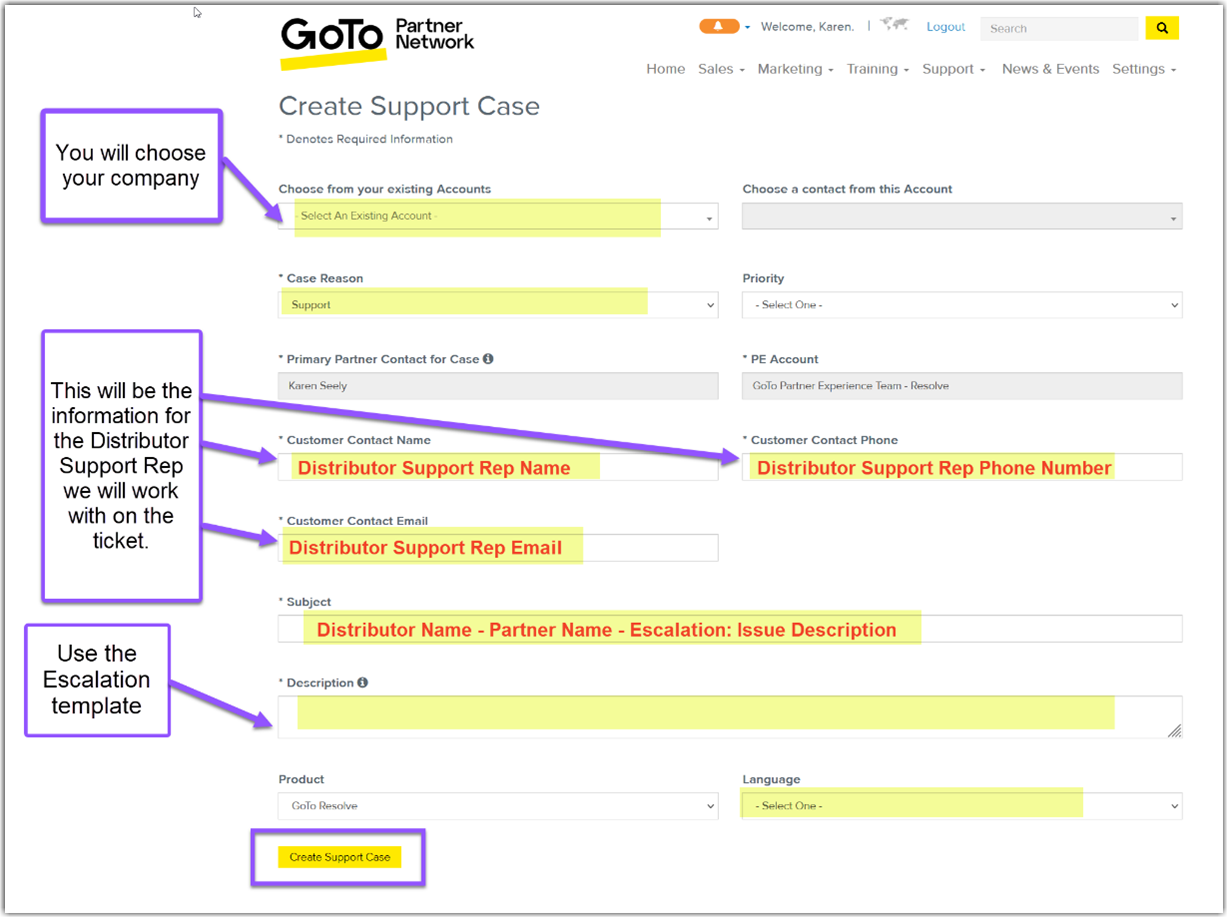The image size is (1228, 918).
Task: Open the Marketing menu
Action: click(x=796, y=69)
